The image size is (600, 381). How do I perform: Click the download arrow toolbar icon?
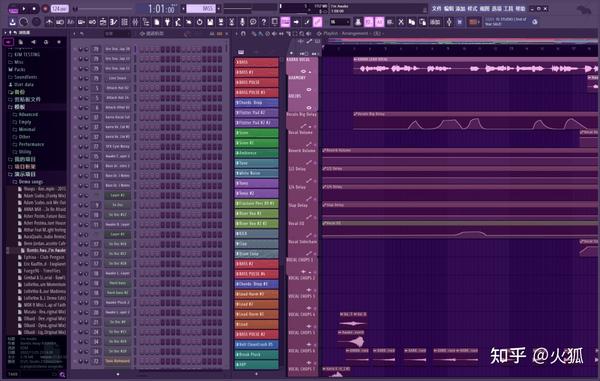pos(13,22)
